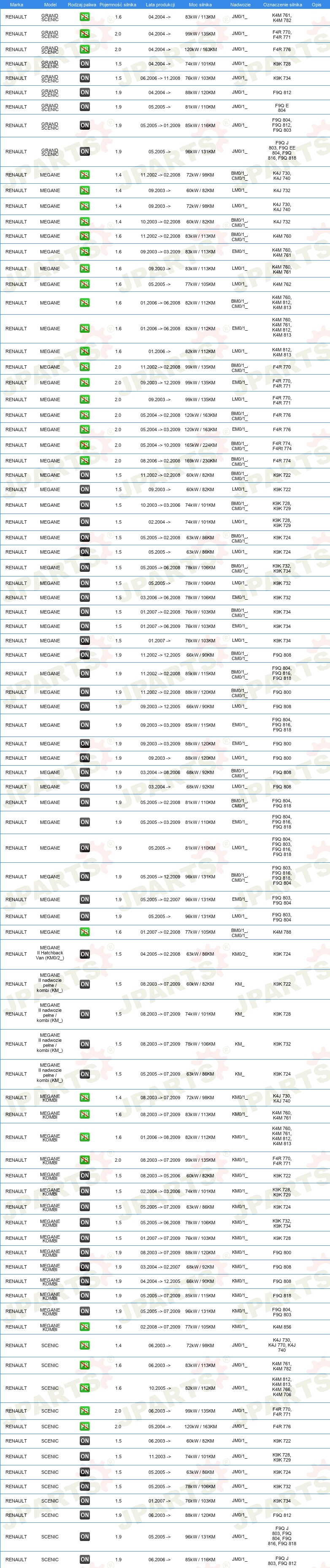Screen dimensions: 330x1568
Task: Select power cell '169kW / 230KM'
Action: coord(200,461)
